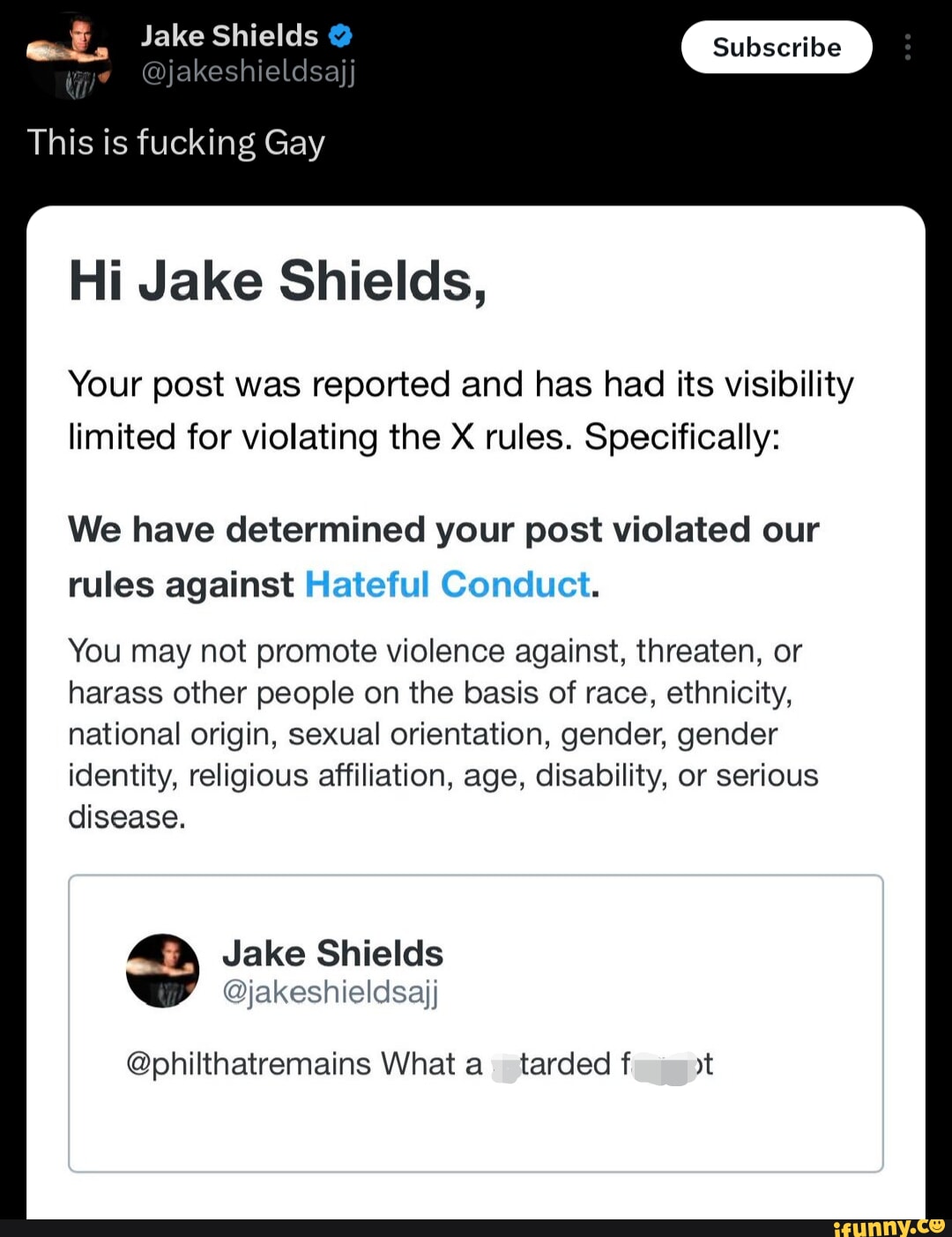952x1237 pixels.
Task: Click the Jake Shields name in the quoted post
Action: (332, 953)
